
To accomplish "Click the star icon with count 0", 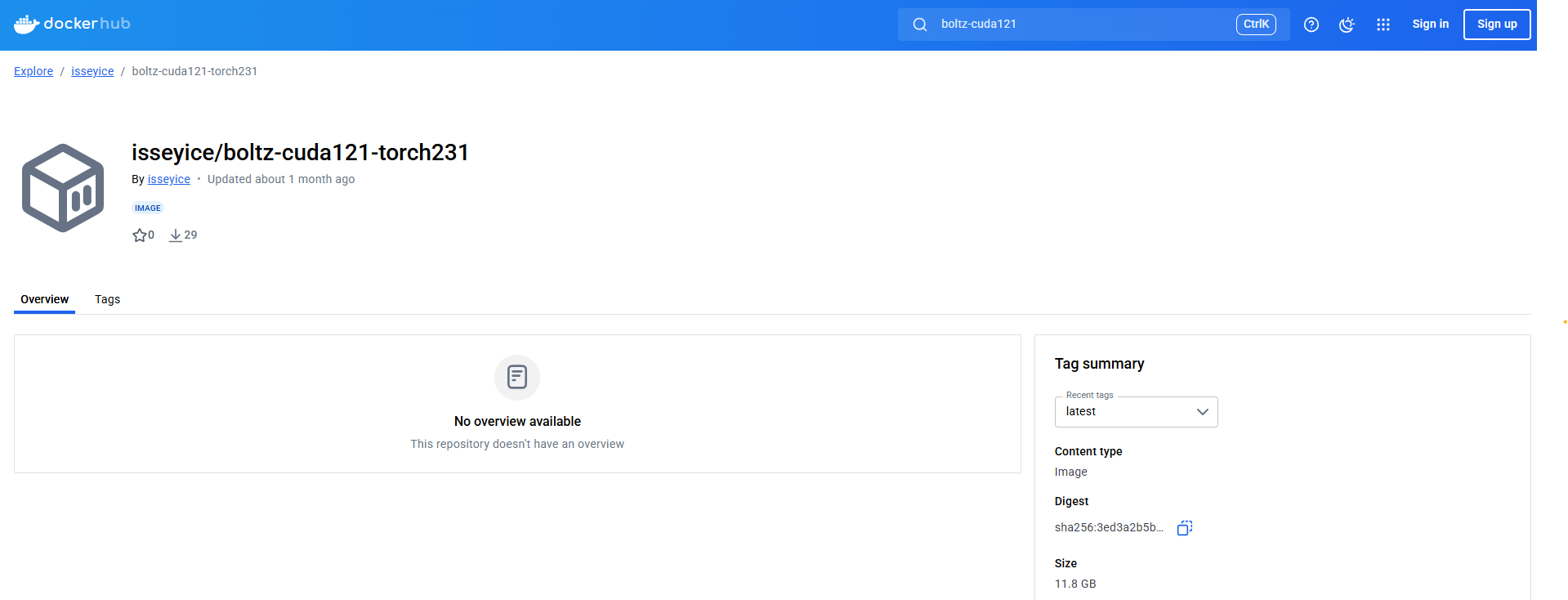I will (140, 235).
